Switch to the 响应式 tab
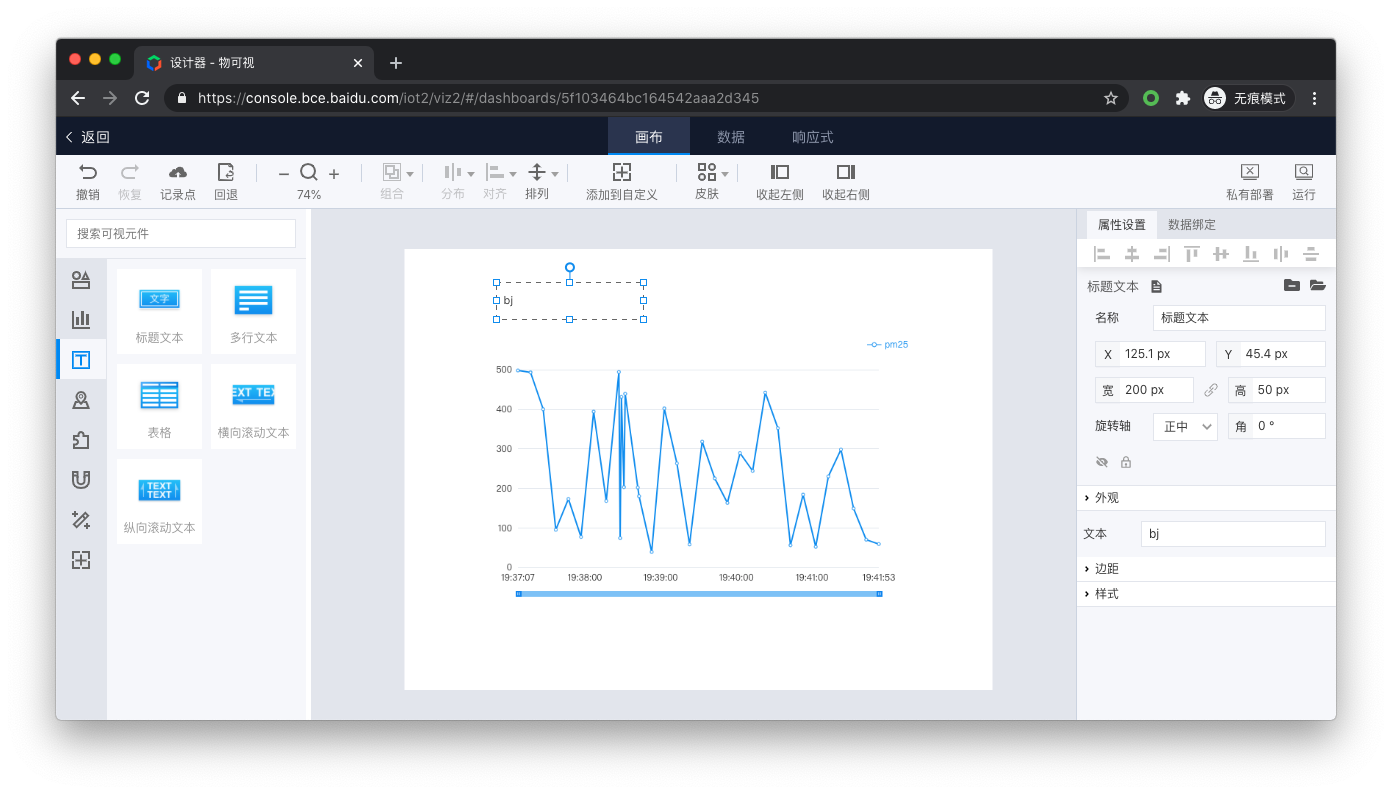 [813, 137]
